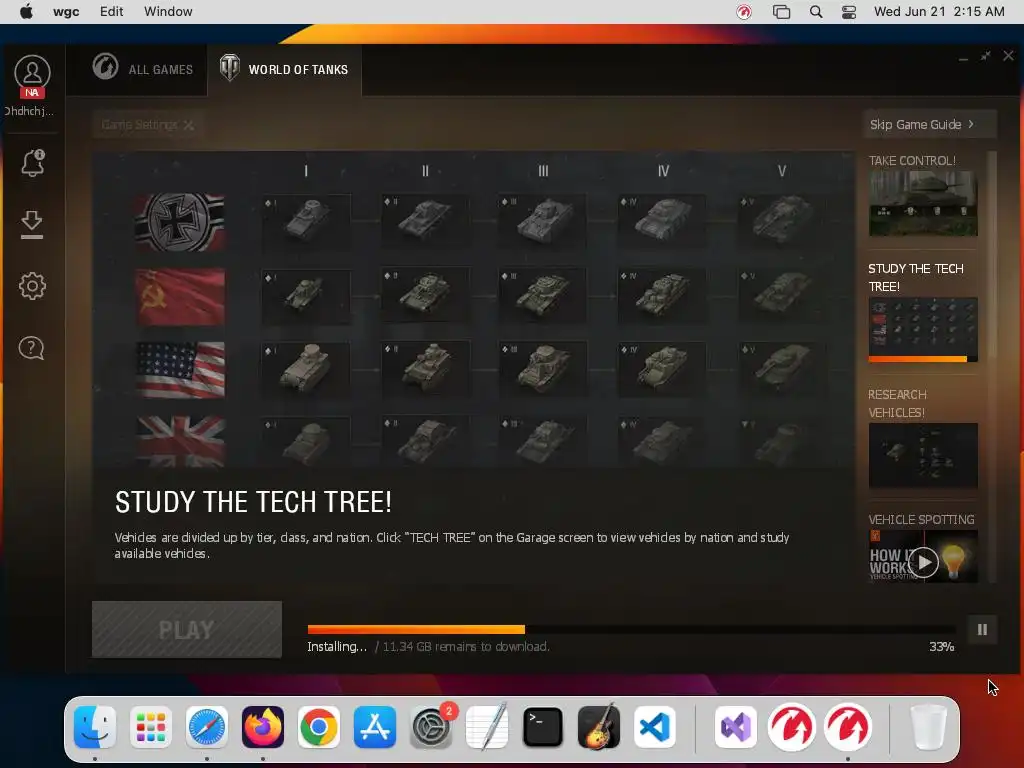Switch to the WORLD OF TANKS tab

pyautogui.click(x=284, y=69)
